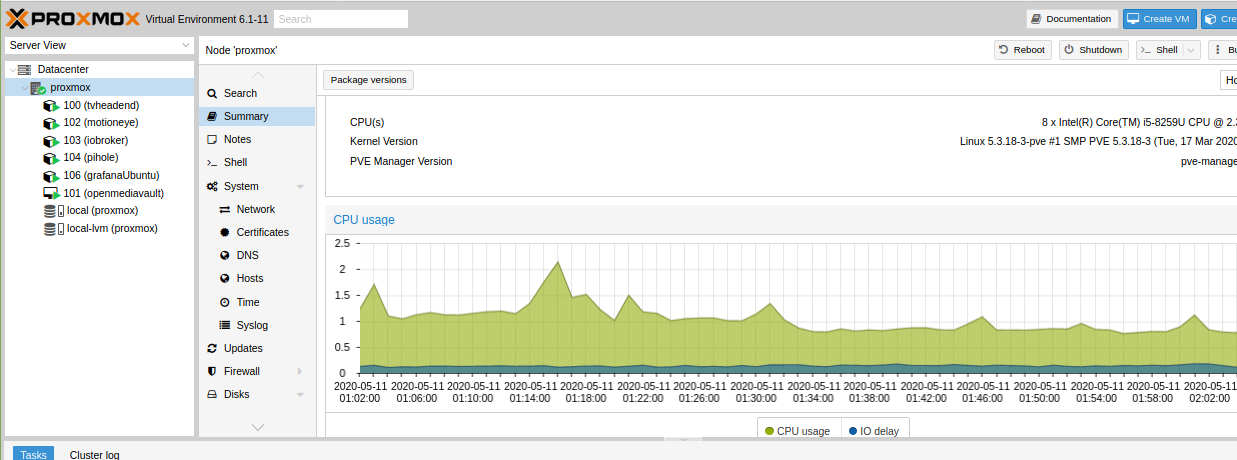Open Summary in the node menu
This screenshot has width=1237, height=460.
click(x=257, y=116)
